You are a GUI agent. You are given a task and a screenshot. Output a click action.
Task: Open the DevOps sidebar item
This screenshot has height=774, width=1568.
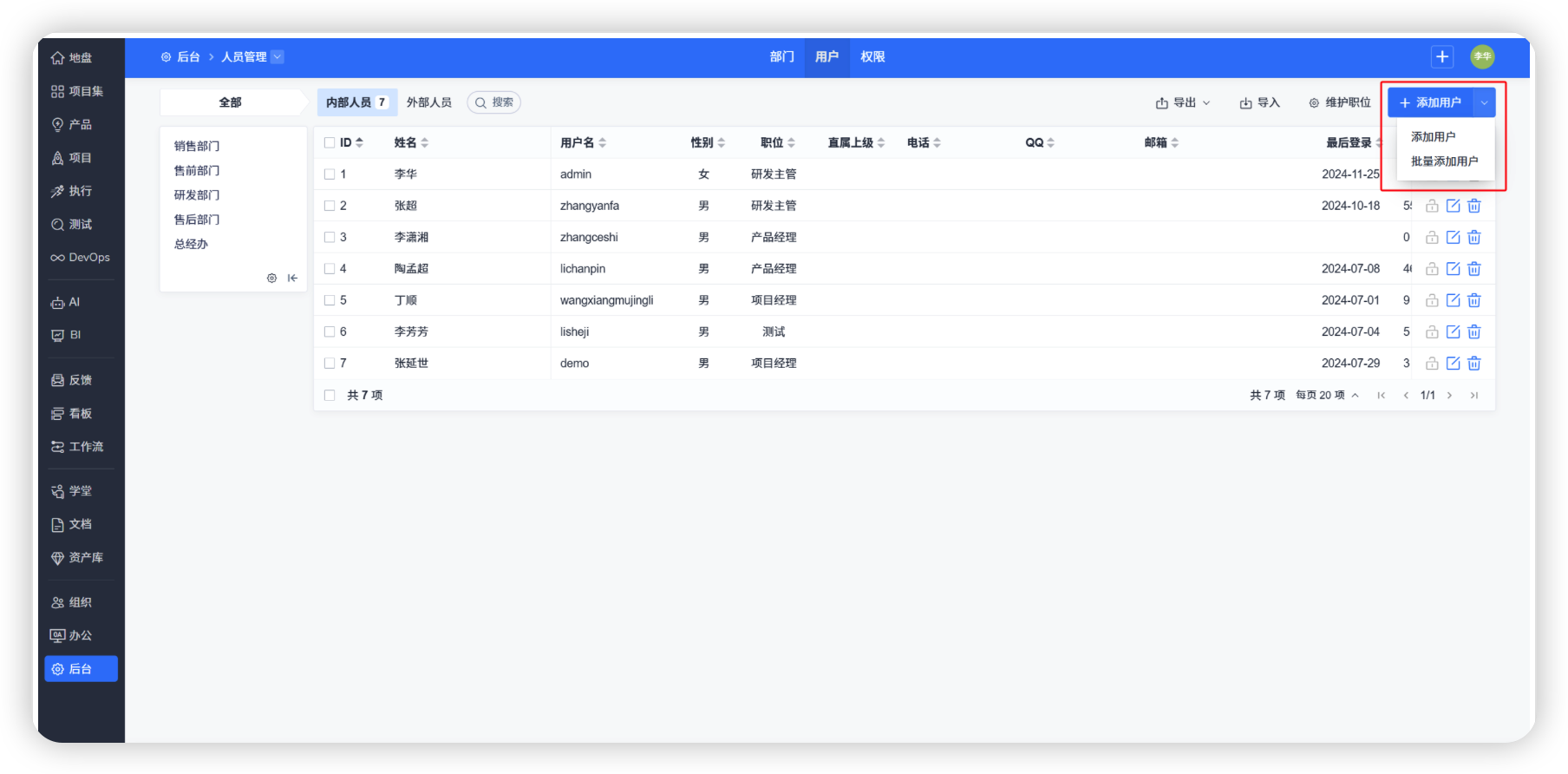[80, 258]
